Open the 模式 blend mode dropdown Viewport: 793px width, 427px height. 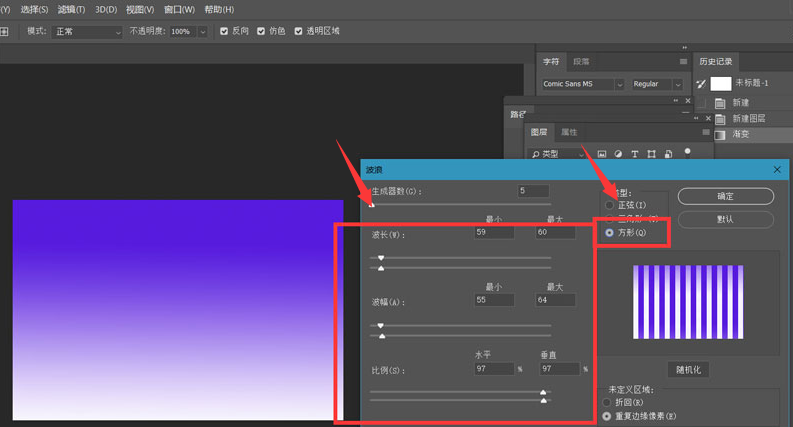[87, 31]
